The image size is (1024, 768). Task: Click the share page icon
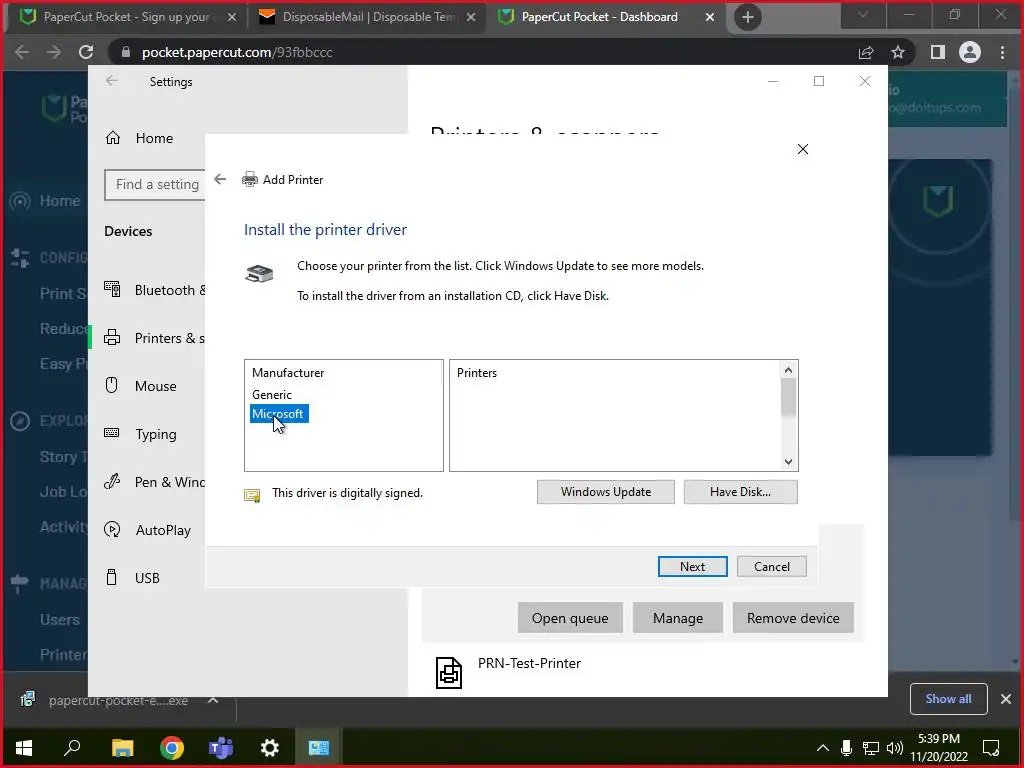tap(866, 52)
